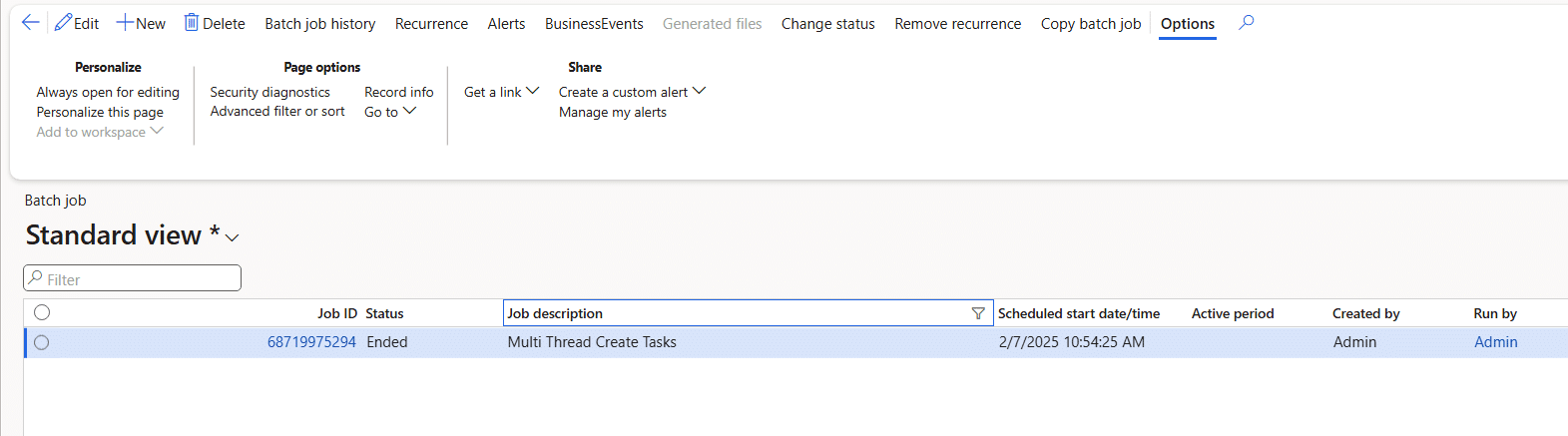This screenshot has height=436, width=1568.
Task: Select the Multi Thread Create Tasks row radio
Action: (42, 342)
